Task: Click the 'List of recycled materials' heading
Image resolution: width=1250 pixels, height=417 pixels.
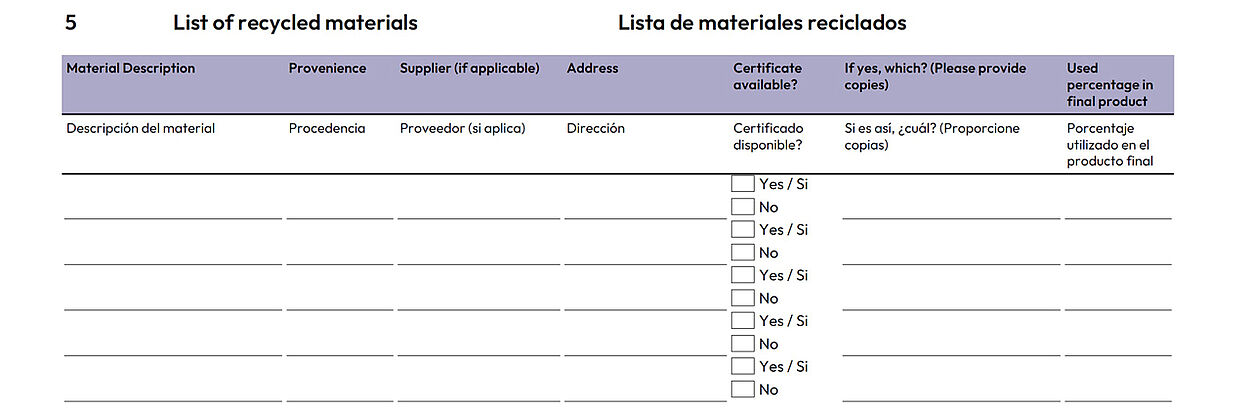Action: 295,23
